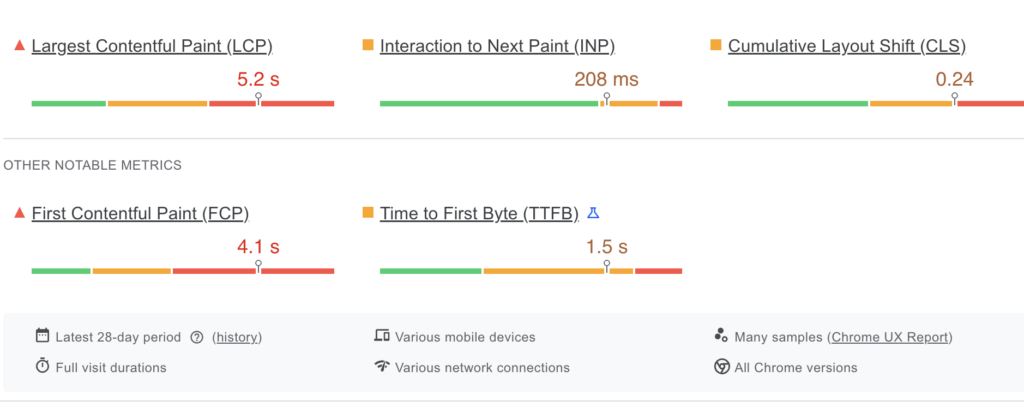Click the Chrome icon beside All Chrome versions

(x=721, y=367)
